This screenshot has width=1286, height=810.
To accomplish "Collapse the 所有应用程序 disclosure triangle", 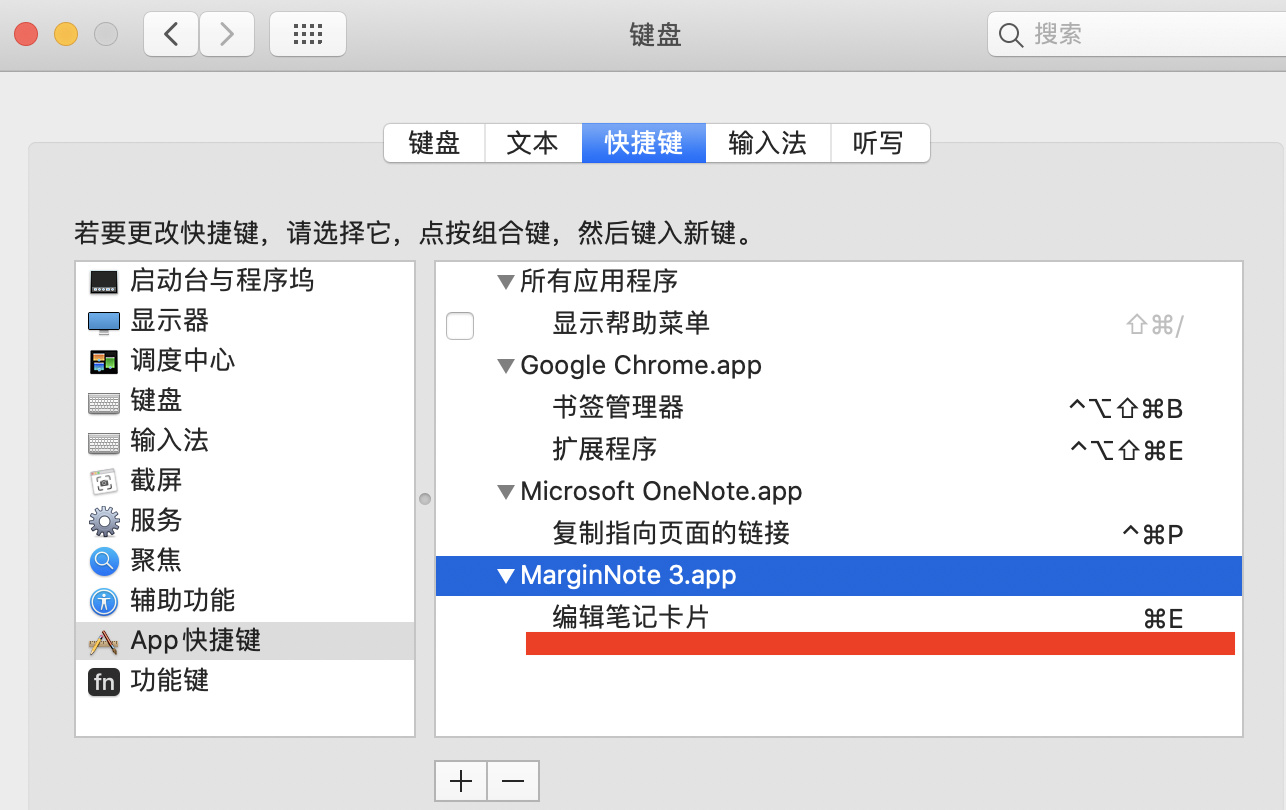I will 506,282.
